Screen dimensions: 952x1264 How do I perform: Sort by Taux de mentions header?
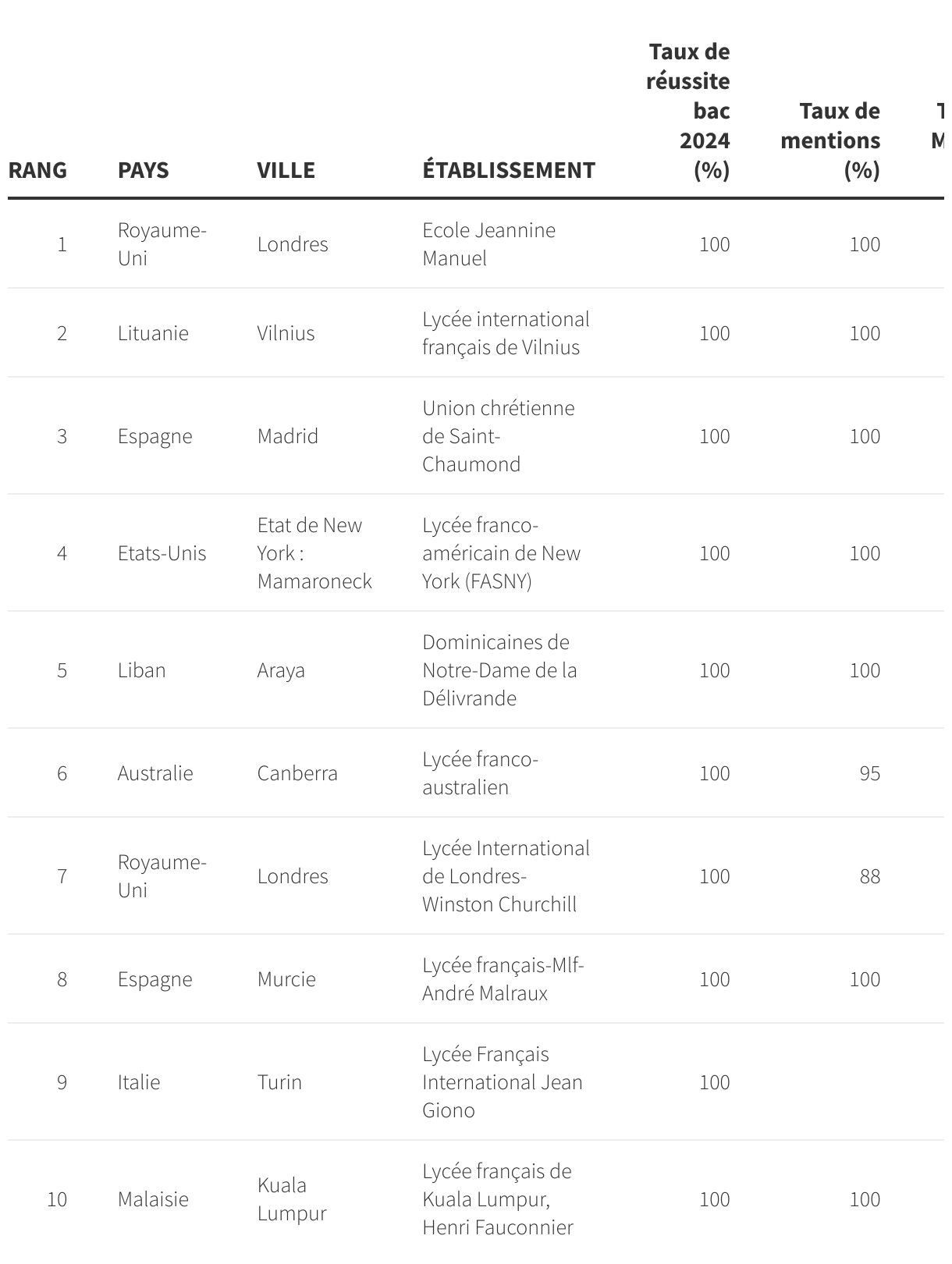pyautogui.click(x=830, y=140)
